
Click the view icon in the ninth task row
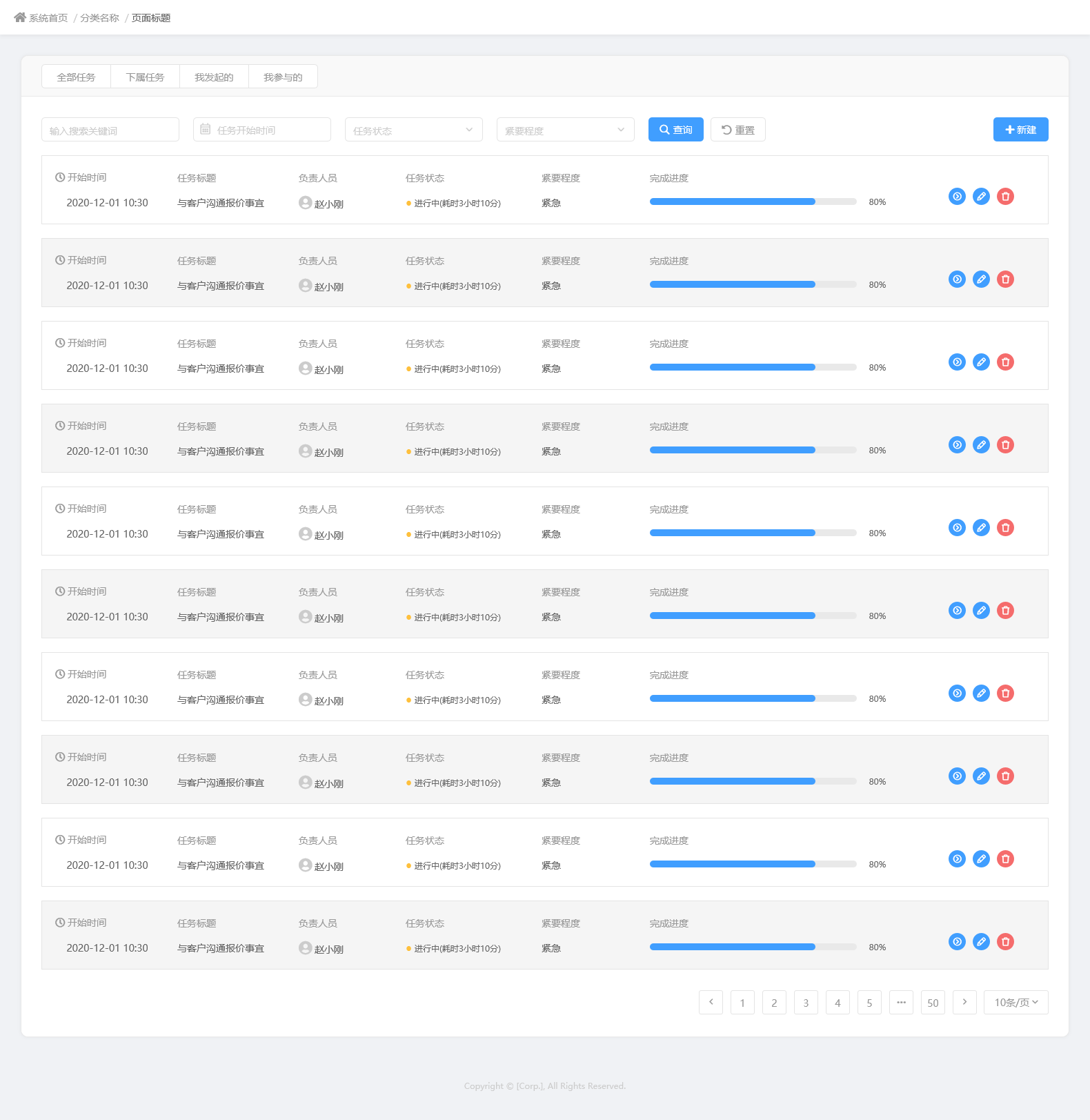pos(957,859)
